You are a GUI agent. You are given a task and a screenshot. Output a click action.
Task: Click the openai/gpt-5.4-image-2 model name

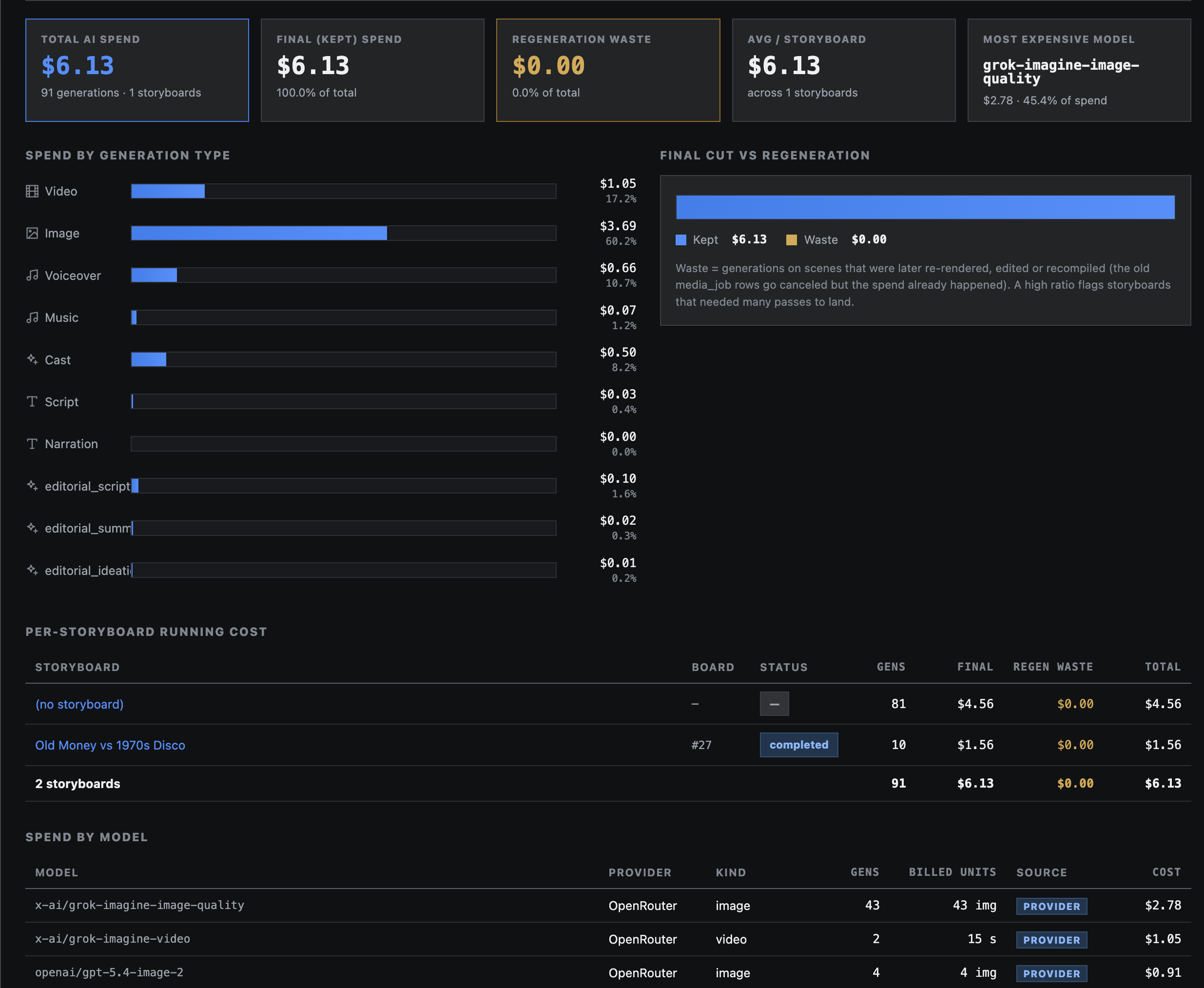[109, 972]
